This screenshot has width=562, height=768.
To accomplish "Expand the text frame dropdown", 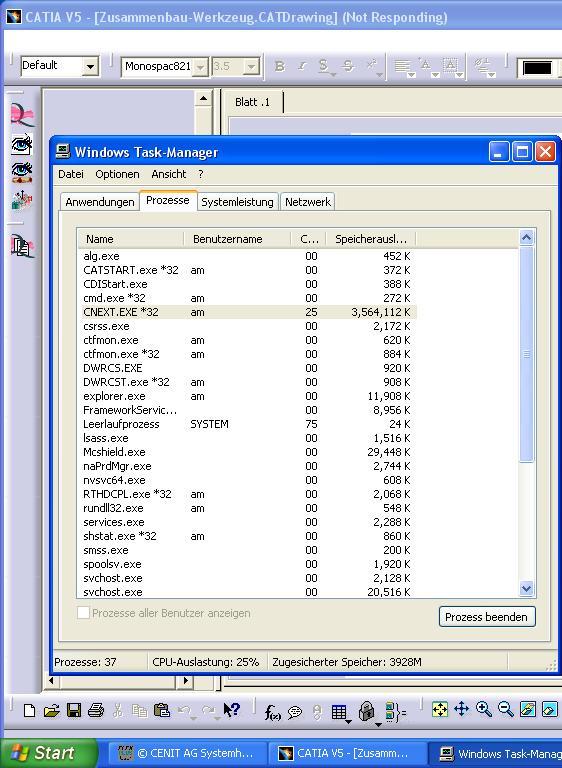I will [x=460, y=75].
